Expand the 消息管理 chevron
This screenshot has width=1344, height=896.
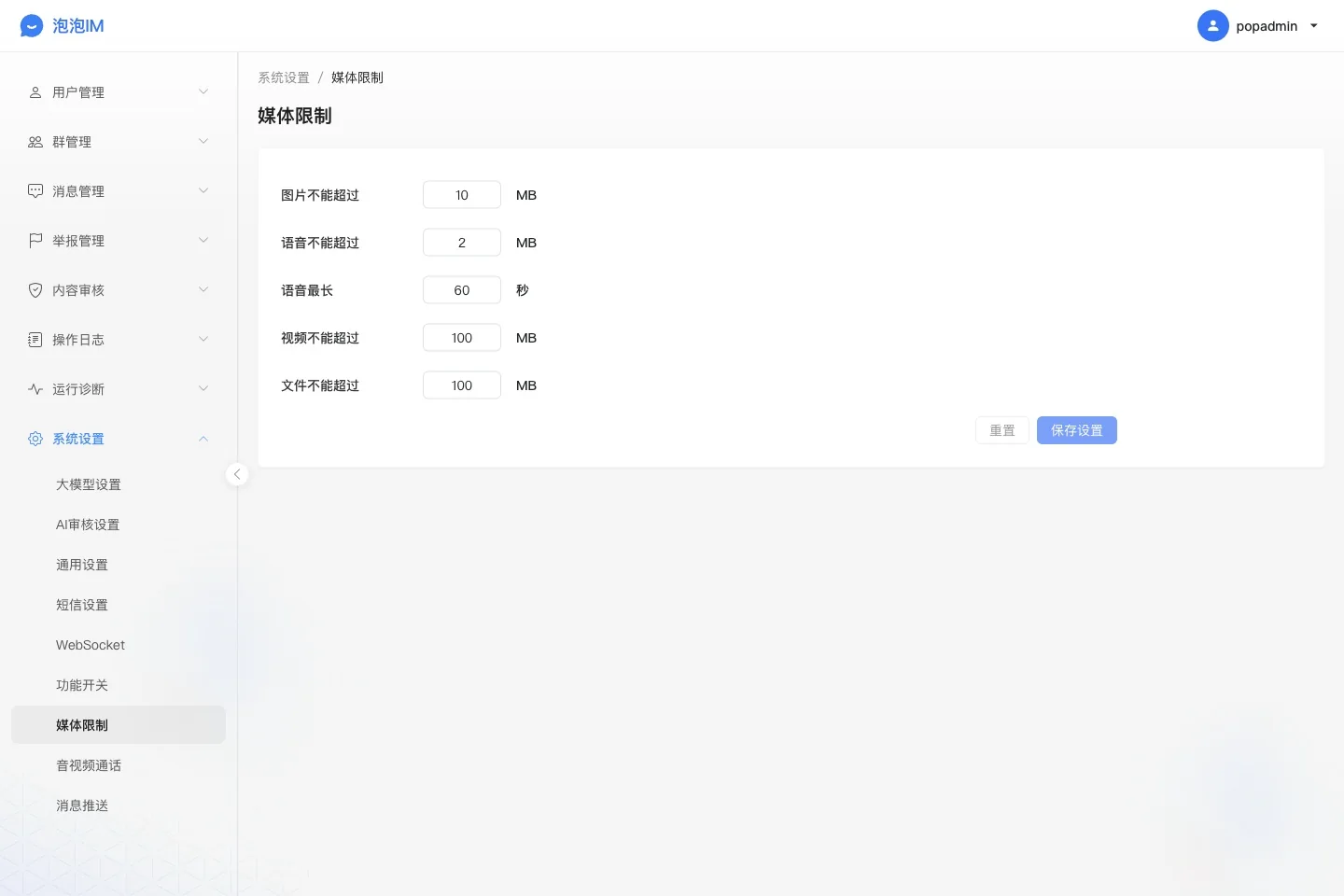click(203, 190)
